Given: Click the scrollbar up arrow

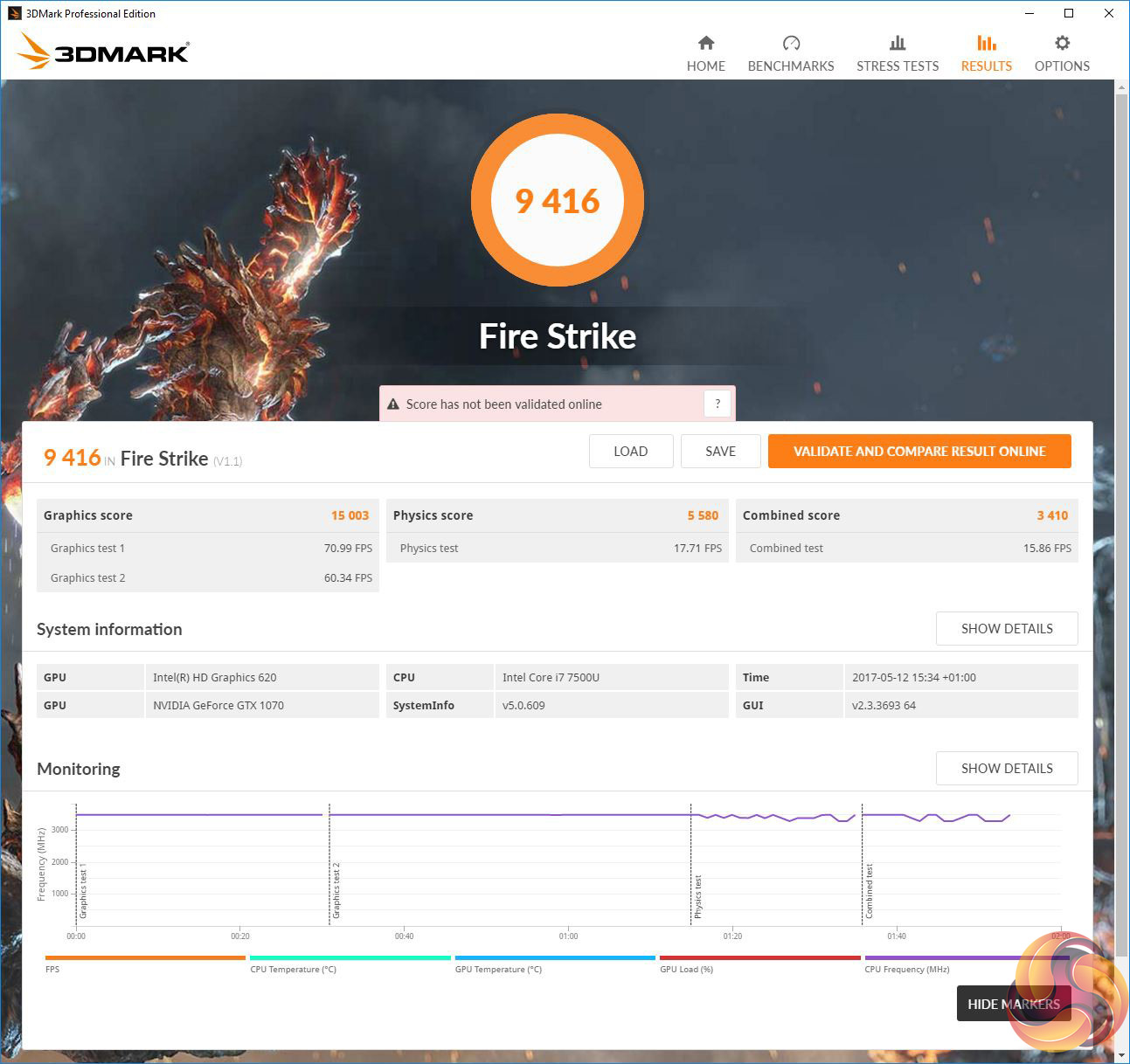Looking at the screenshot, I should (x=1121, y=86).
